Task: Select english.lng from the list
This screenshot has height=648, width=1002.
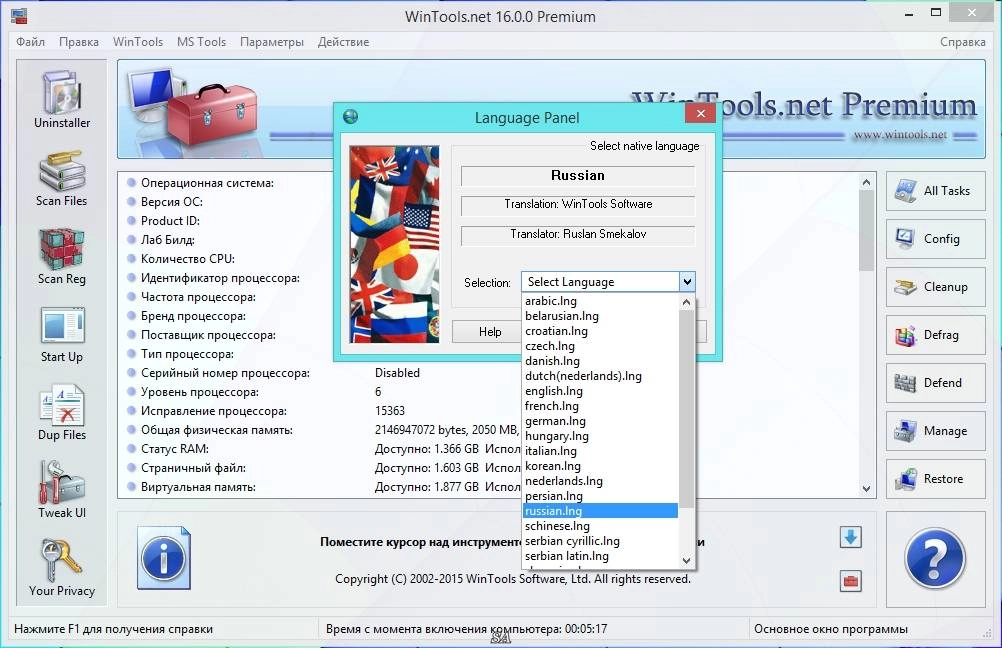Action: click(600, 391)
